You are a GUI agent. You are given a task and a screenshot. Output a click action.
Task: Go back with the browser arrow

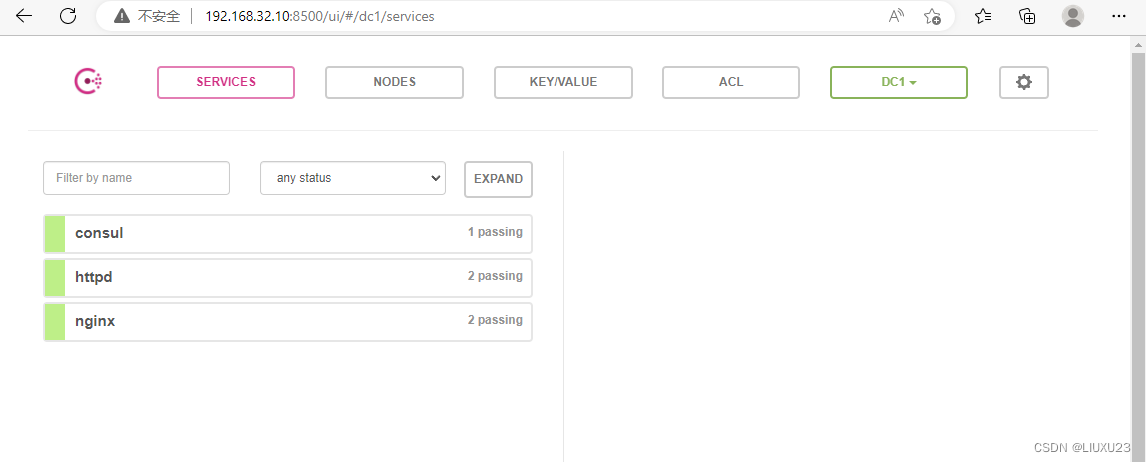coord(23,16)
